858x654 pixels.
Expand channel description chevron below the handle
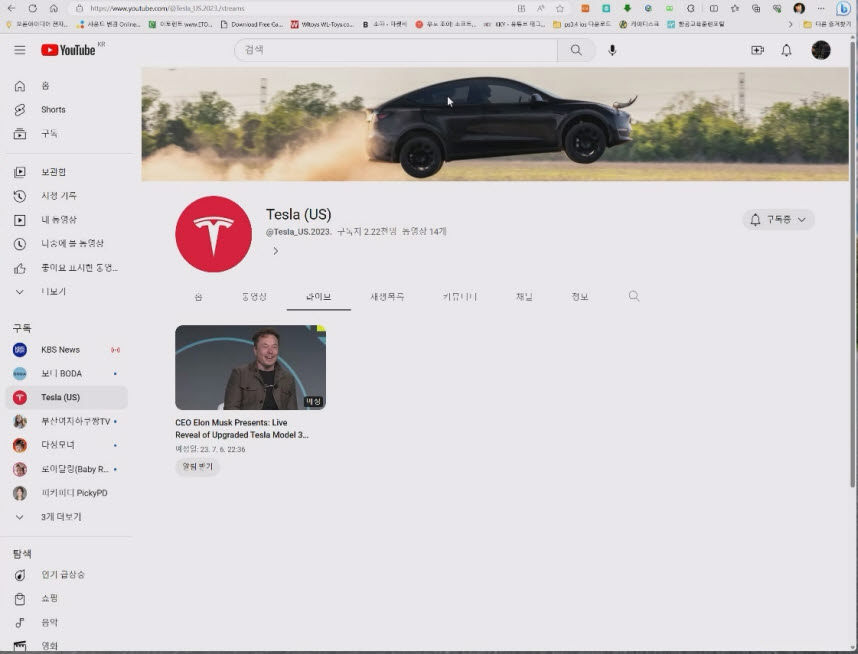(x=275, y=251)
